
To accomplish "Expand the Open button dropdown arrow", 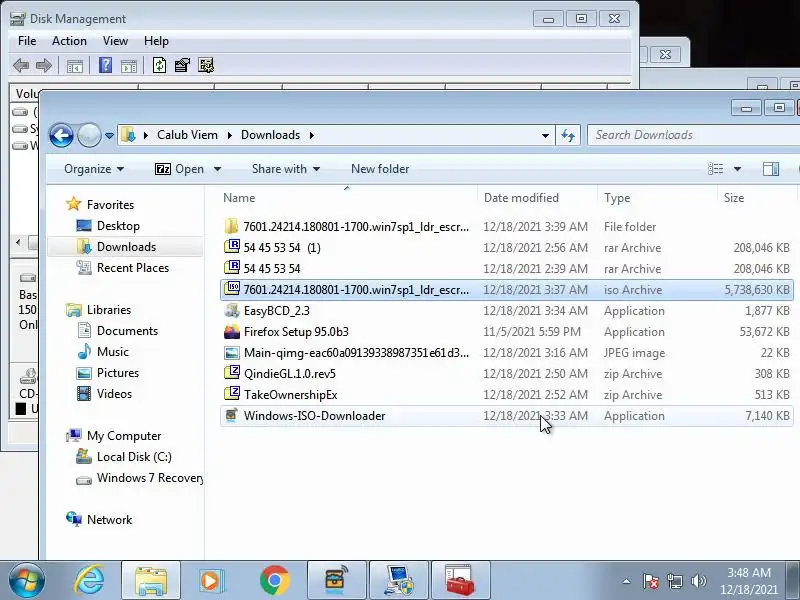I will pos(217,169).
